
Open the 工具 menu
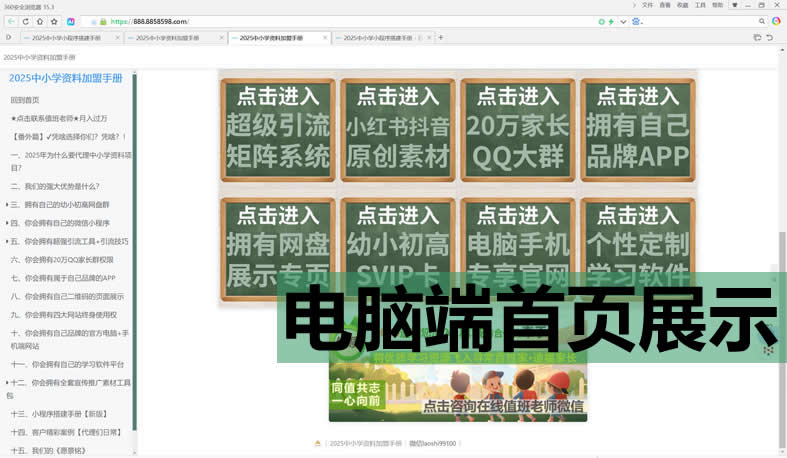pyautogui.click(x=700, y=5)
